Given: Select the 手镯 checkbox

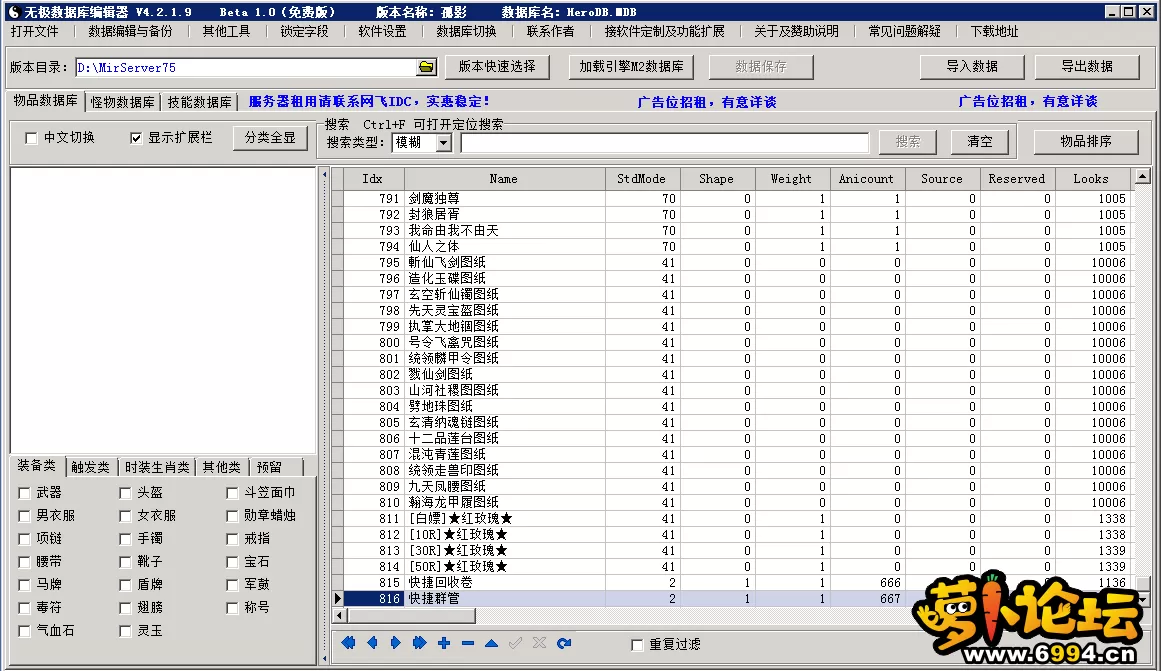Looking at the screenshot, I should [125, 539].
